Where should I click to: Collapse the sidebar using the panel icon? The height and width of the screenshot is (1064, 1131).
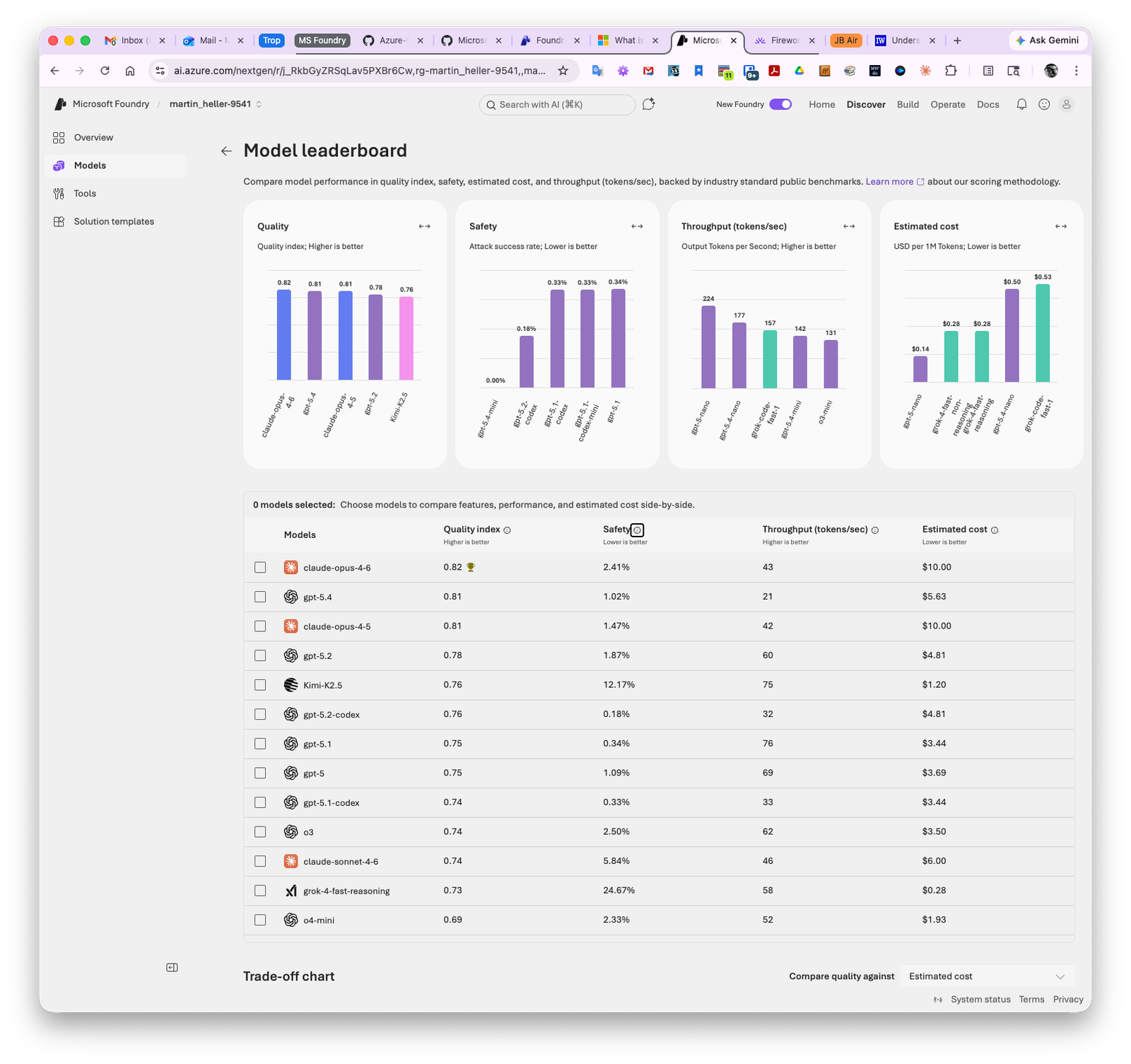click(x=172, y=967)
